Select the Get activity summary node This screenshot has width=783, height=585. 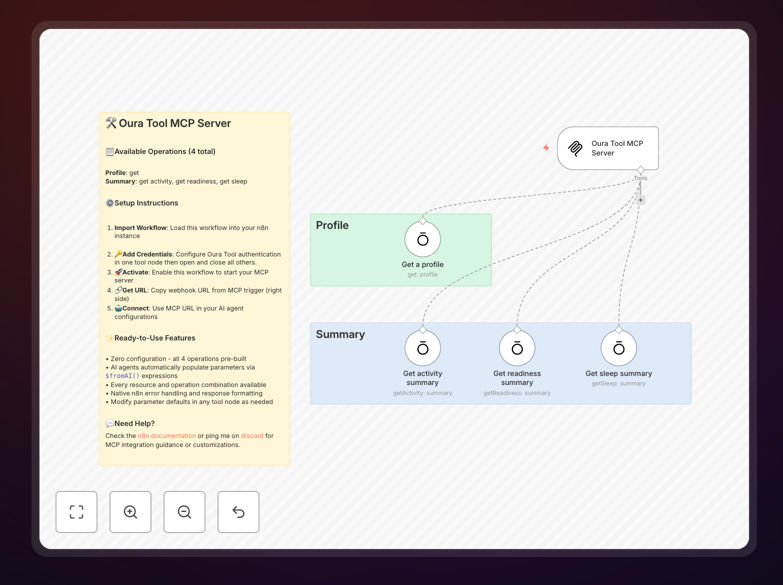point(422,348)
